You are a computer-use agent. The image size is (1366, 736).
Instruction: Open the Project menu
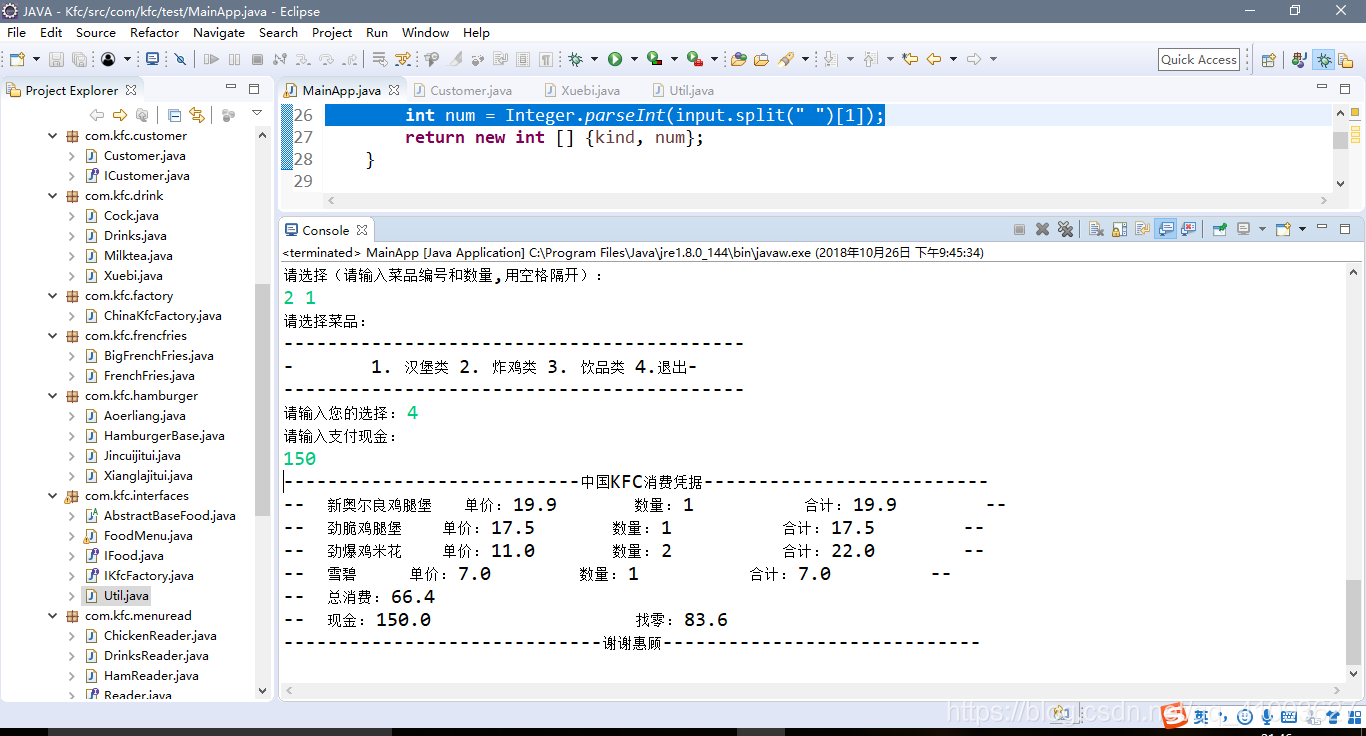pyautogui.click(x=332, y=32)
